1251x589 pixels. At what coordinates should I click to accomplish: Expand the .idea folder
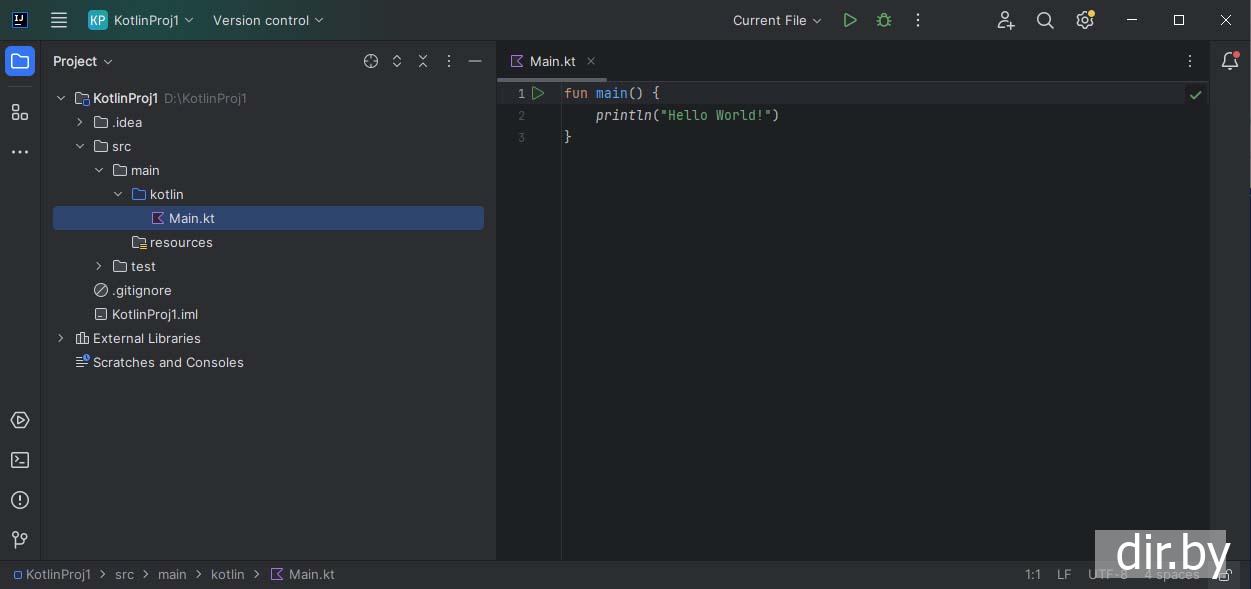click(80, 122)
